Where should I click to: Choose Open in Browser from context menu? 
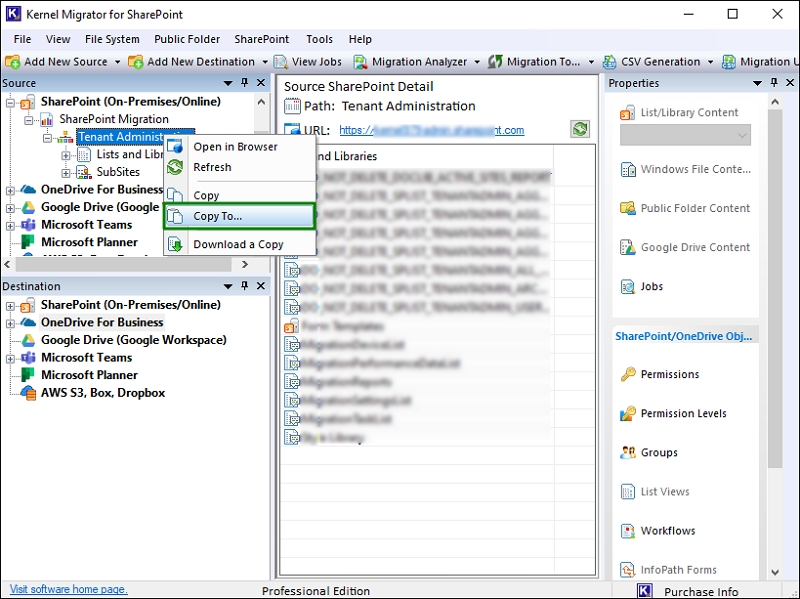point(239,147)
